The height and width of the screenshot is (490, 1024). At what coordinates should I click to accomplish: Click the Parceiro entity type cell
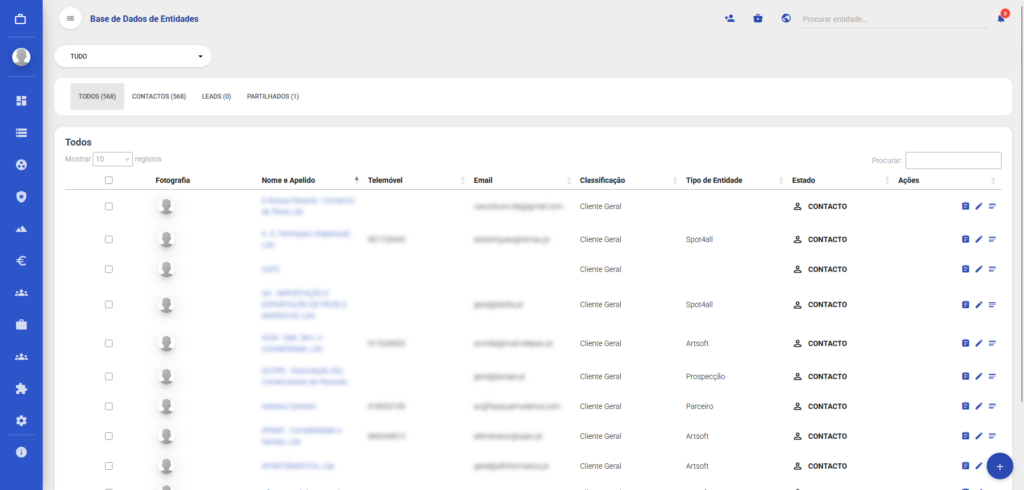[x=699, y=406]
